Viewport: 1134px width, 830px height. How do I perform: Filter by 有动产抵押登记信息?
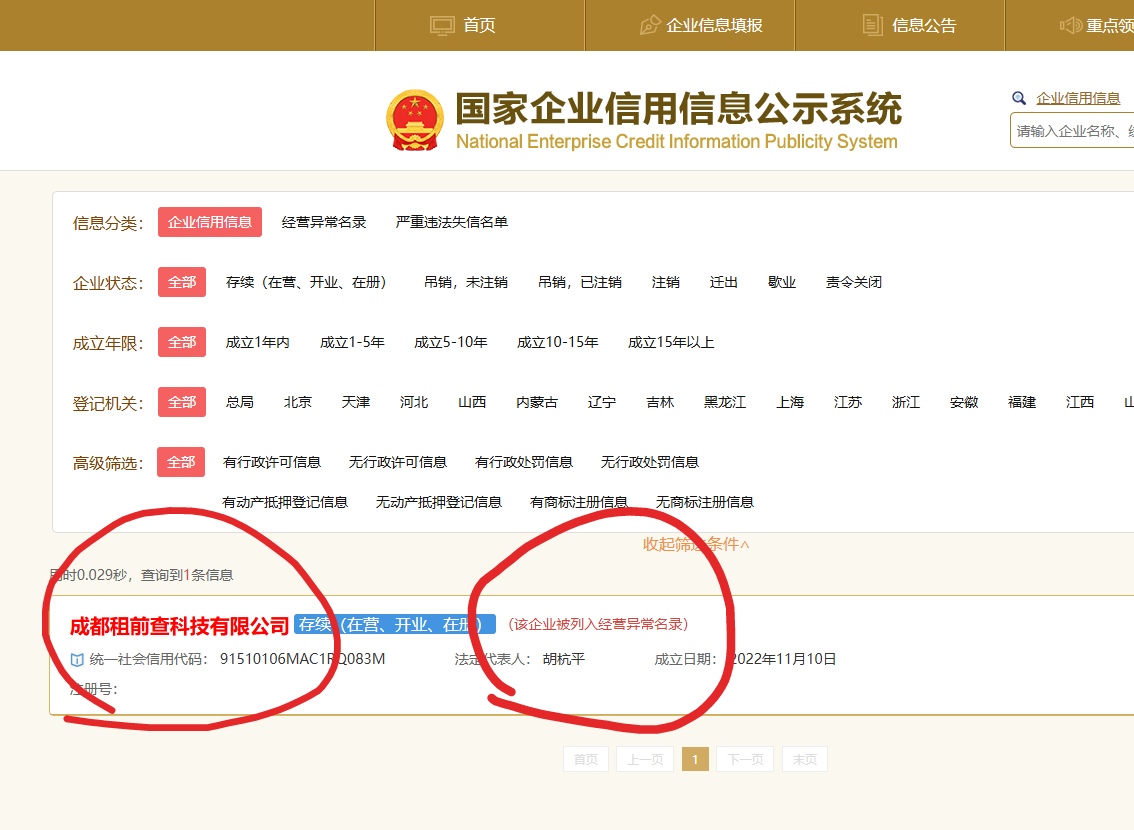pos(285,502)
